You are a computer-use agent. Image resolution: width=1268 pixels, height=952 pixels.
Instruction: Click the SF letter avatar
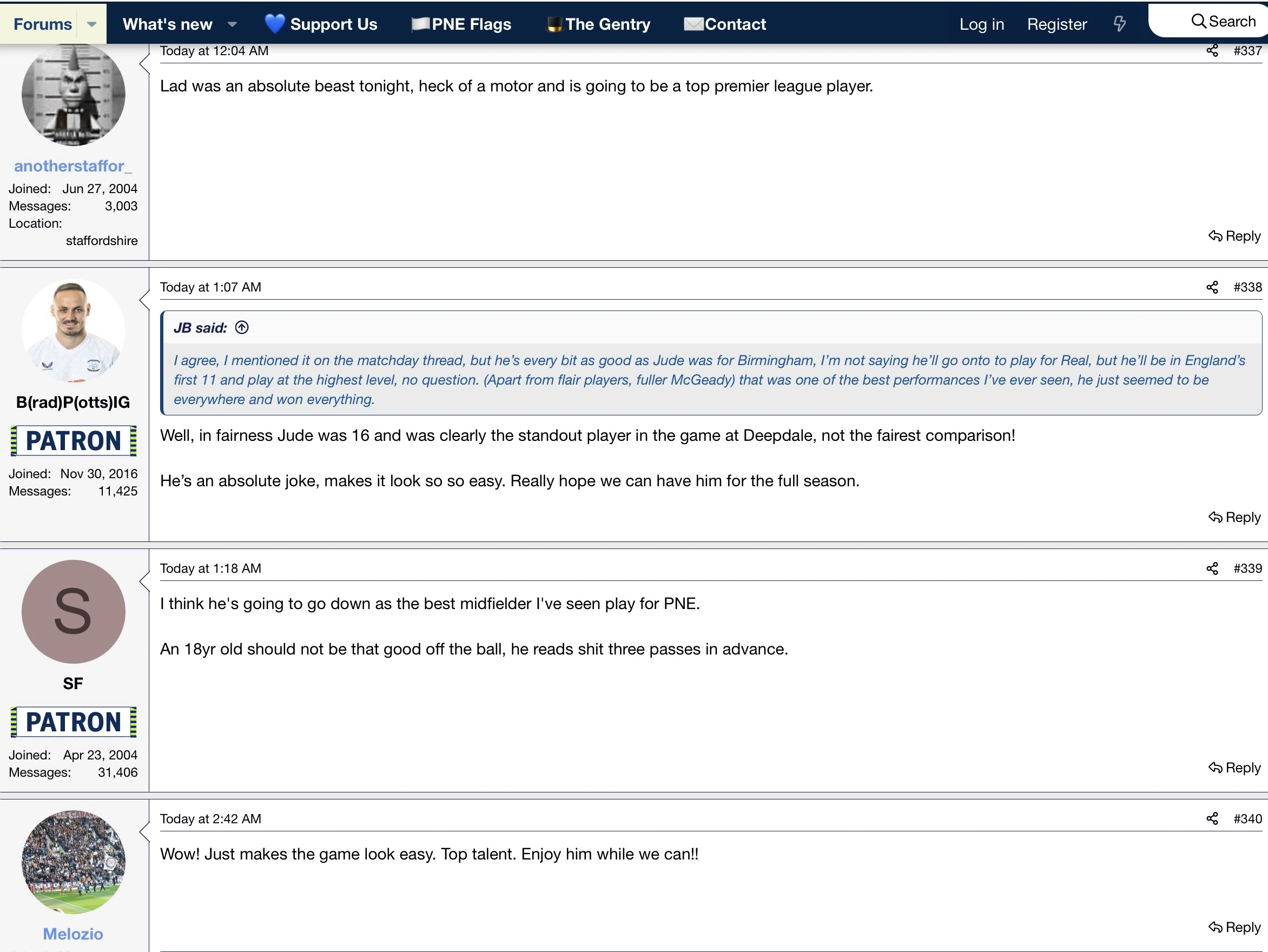pyautogui.click(x=74, y=612)
